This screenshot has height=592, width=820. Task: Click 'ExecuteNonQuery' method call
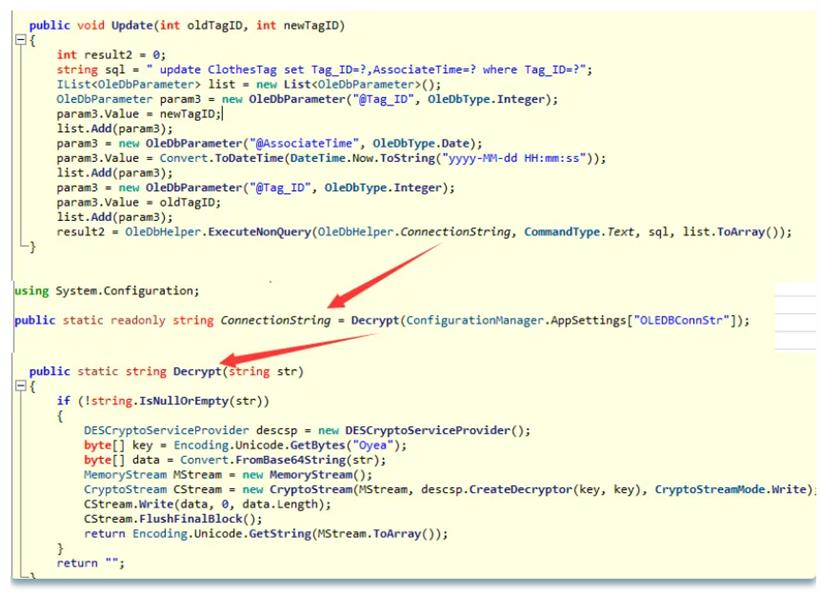click(259, 232)
